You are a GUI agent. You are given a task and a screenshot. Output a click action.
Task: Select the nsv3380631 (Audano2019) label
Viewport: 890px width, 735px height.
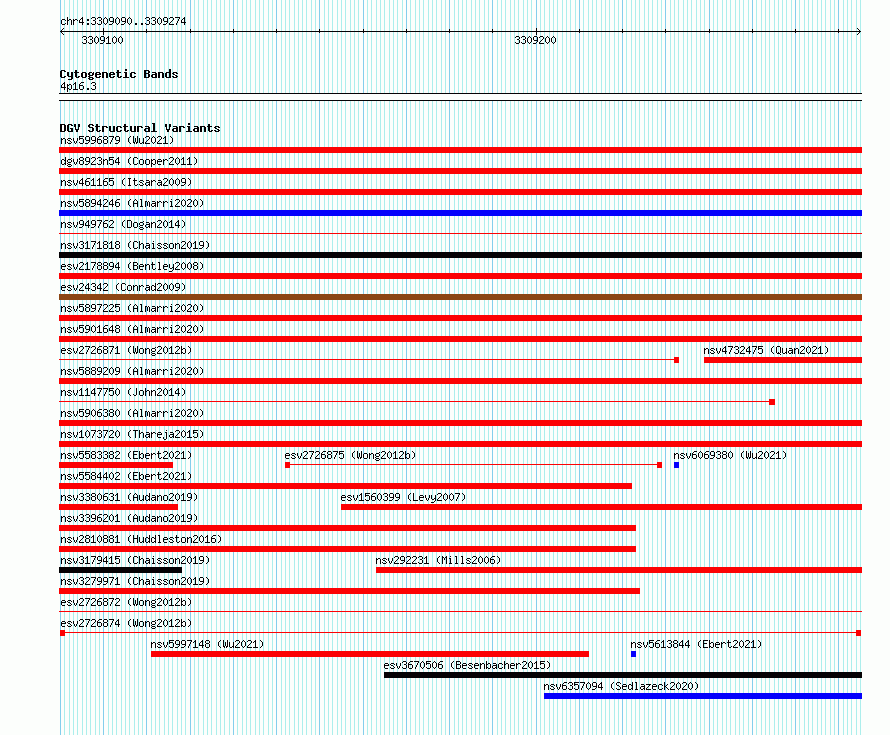pyautogui.click(x=129, y=497)
